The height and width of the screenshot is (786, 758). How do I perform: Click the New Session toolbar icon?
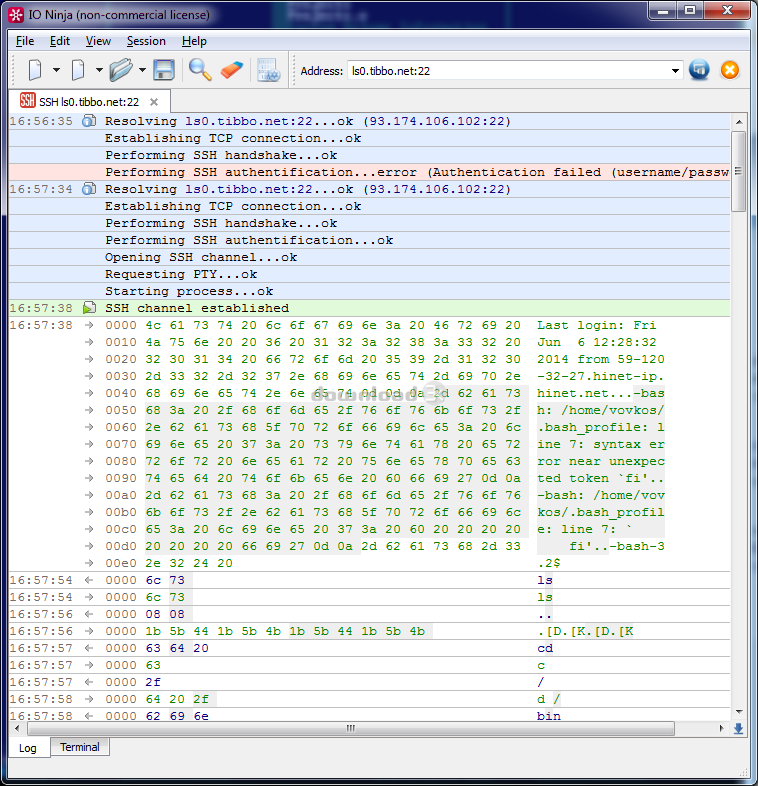35,70
